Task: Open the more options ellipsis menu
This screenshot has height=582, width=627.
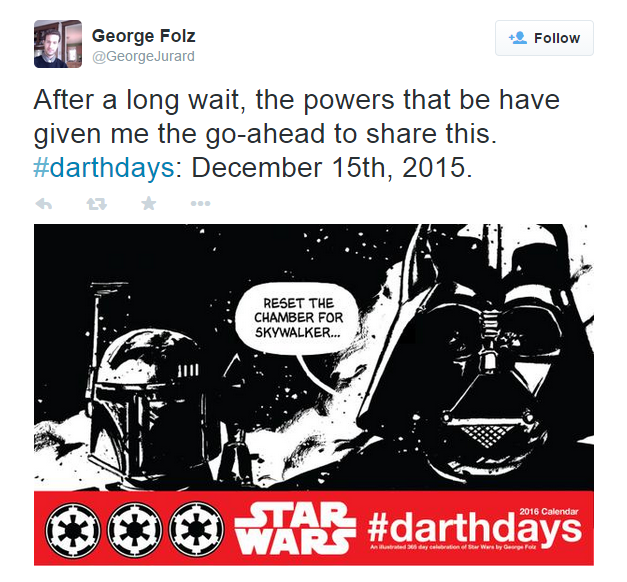Action: tap(200, 204)
